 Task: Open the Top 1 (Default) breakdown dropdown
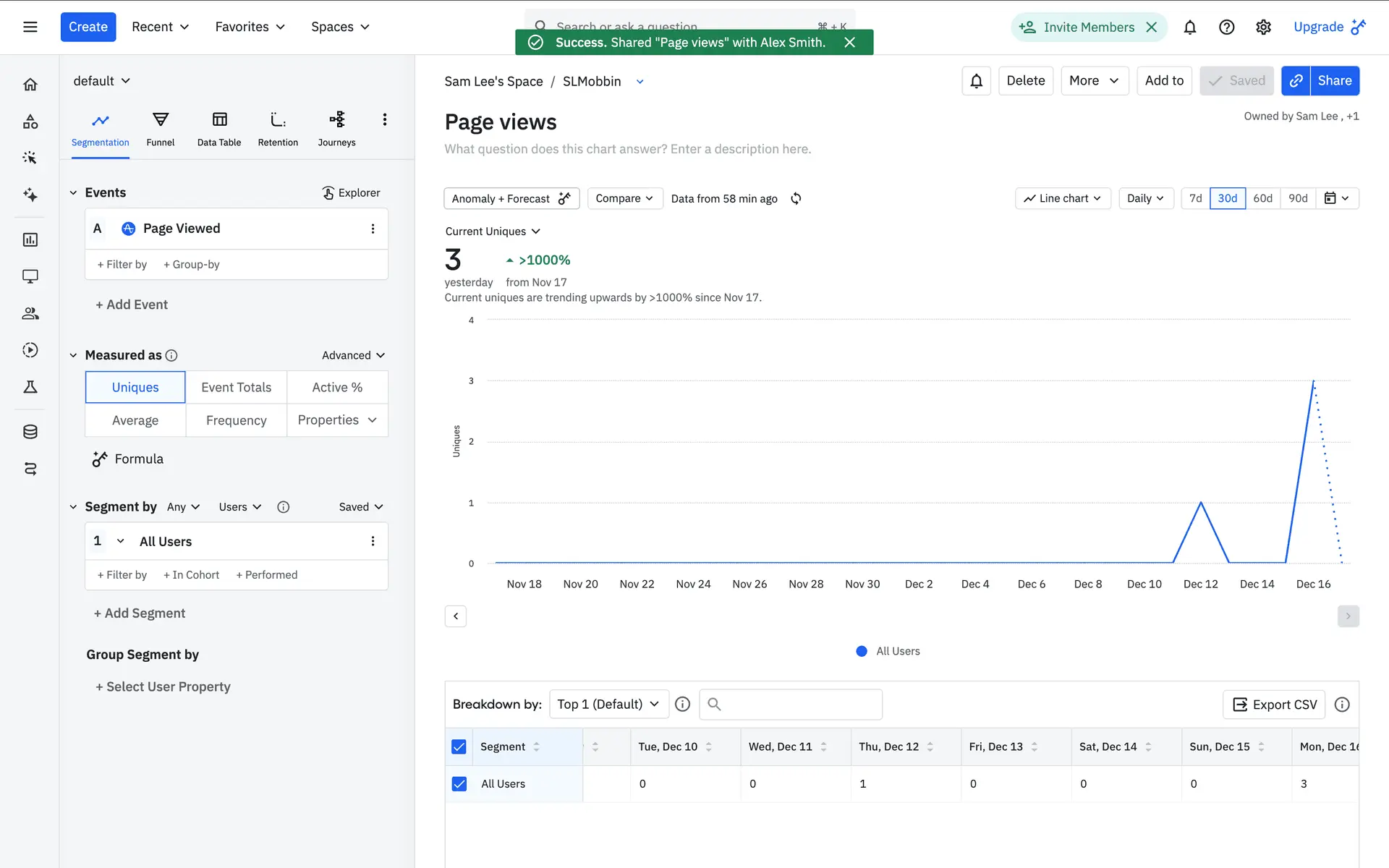point(608,704)
